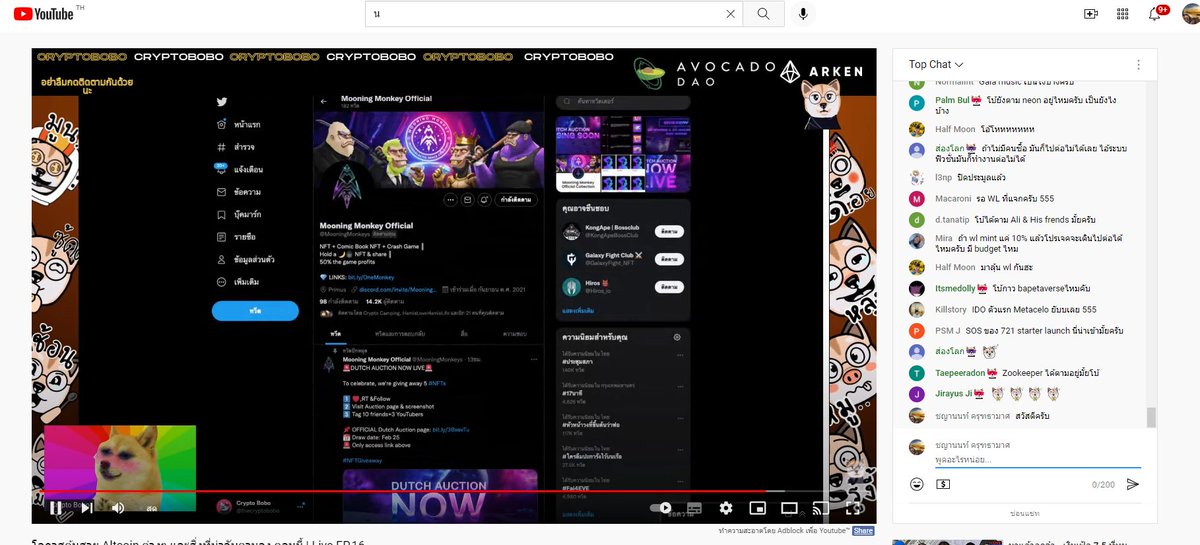This screenshot has width=1200, height=545.
Task: Pause the live video
Action: [x=56, y=508]
